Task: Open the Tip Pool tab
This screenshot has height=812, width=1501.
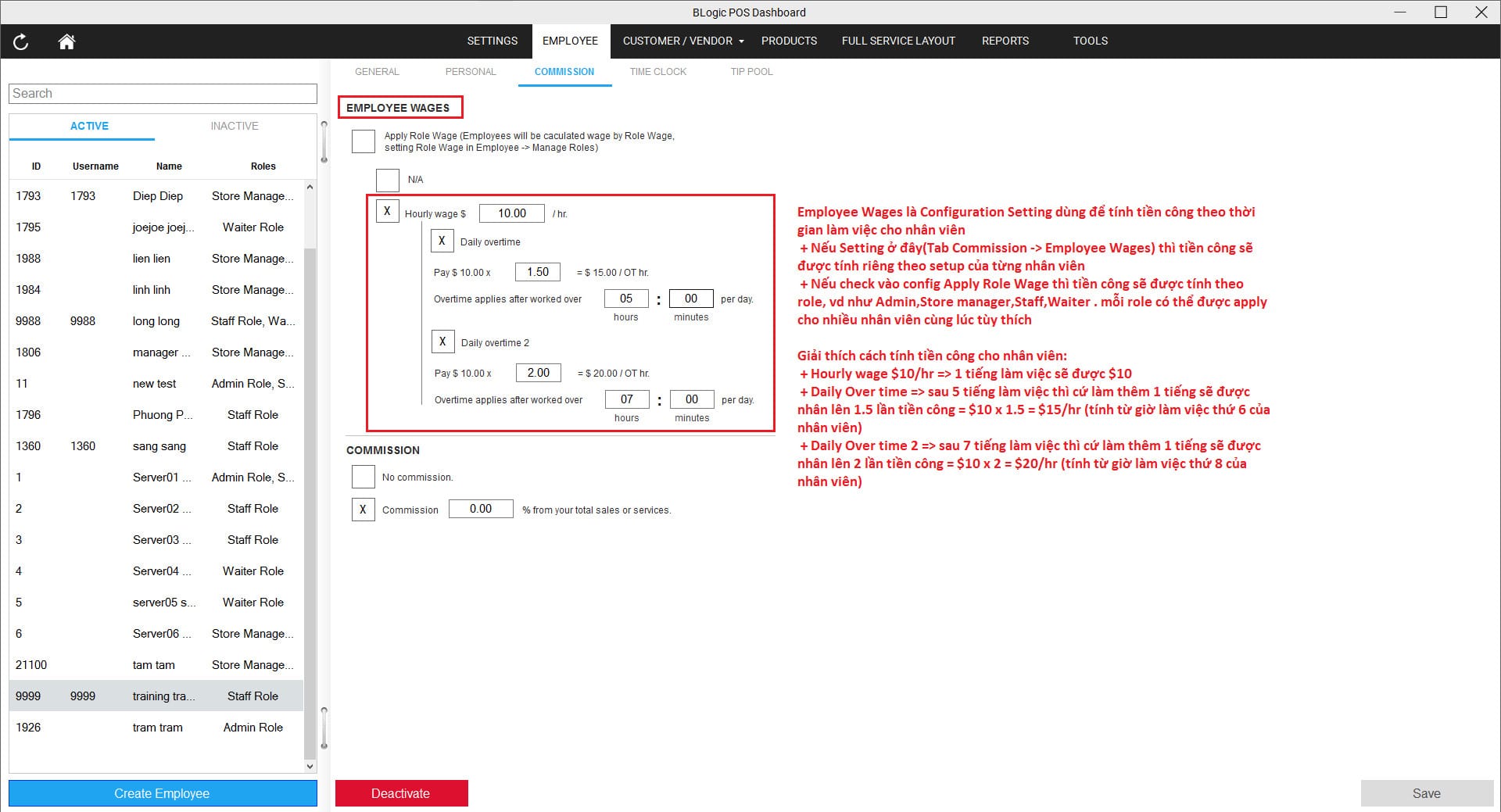Action: click(751, 72)
